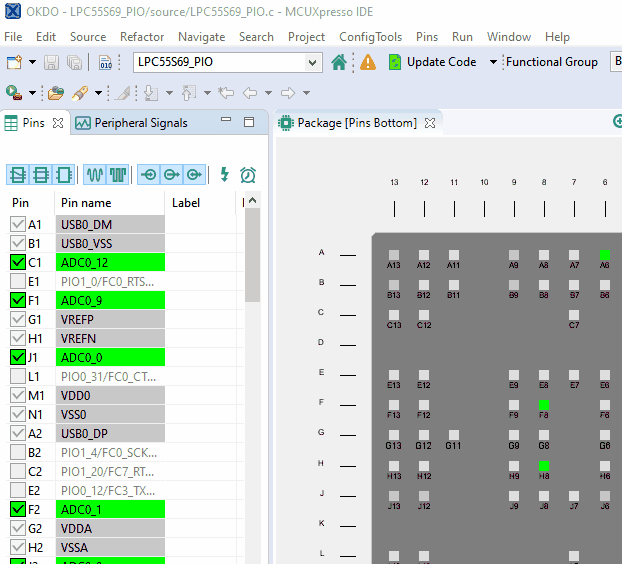Open the Refactor menu
622x564 pixels.
[142, 37]
